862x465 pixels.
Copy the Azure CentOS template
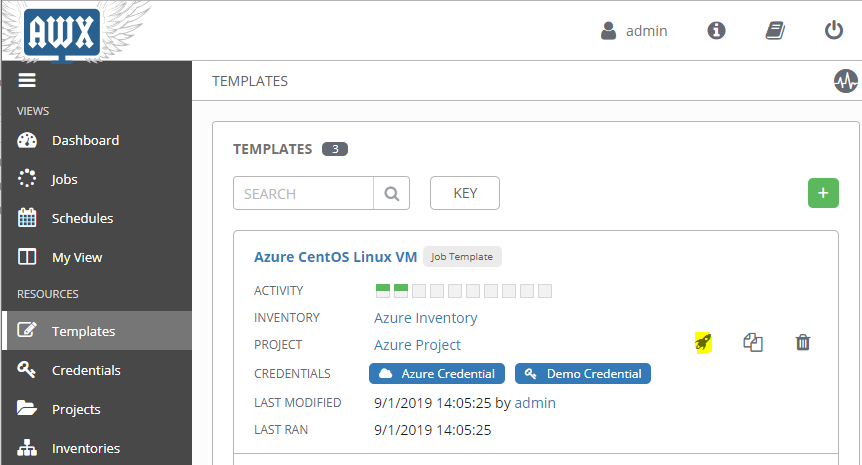(x=753, y=342)
